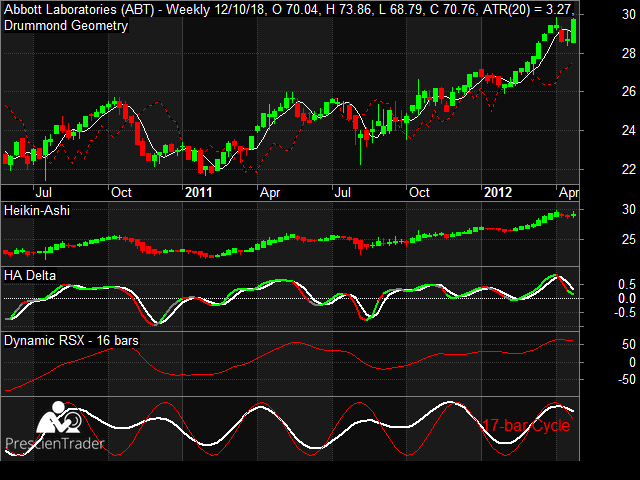Viewport: 640px width, 480px height.
Task: Click 'ATR(20) = 3.27' in chart header
Action: pos(527,9)
